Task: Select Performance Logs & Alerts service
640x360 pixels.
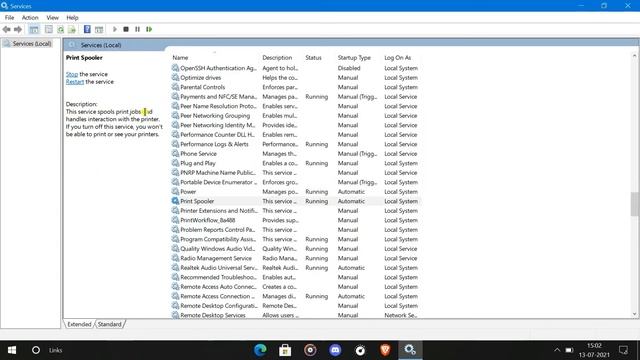Action: 296,144
